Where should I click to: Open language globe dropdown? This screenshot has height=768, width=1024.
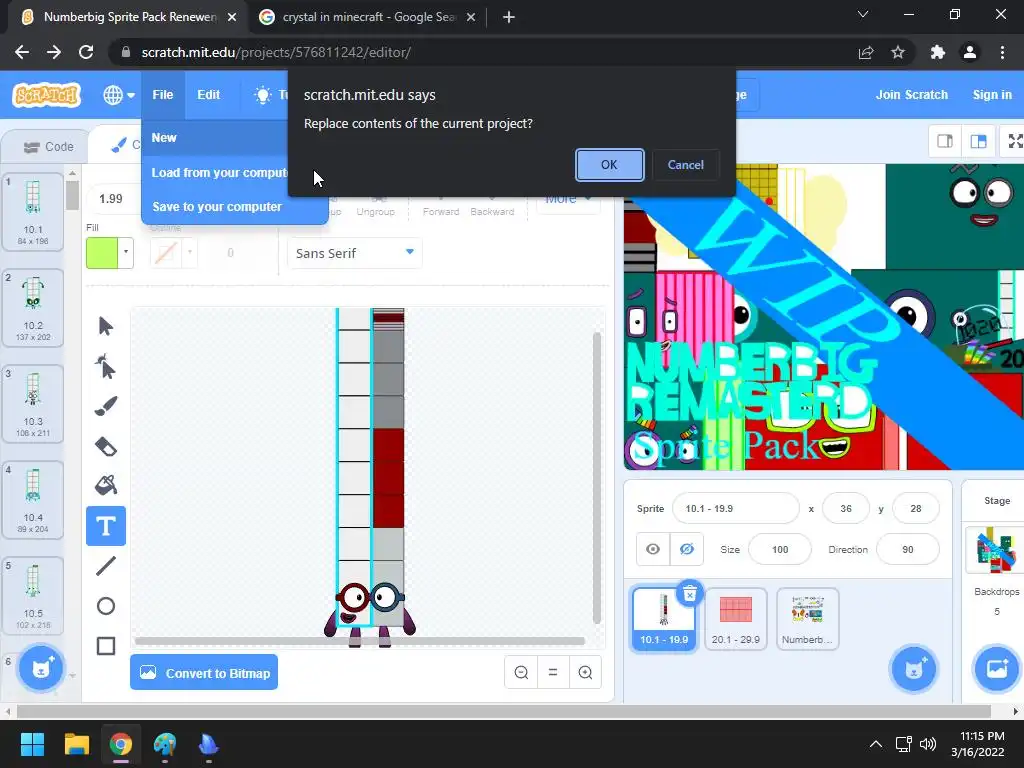(x=118, y=95)
